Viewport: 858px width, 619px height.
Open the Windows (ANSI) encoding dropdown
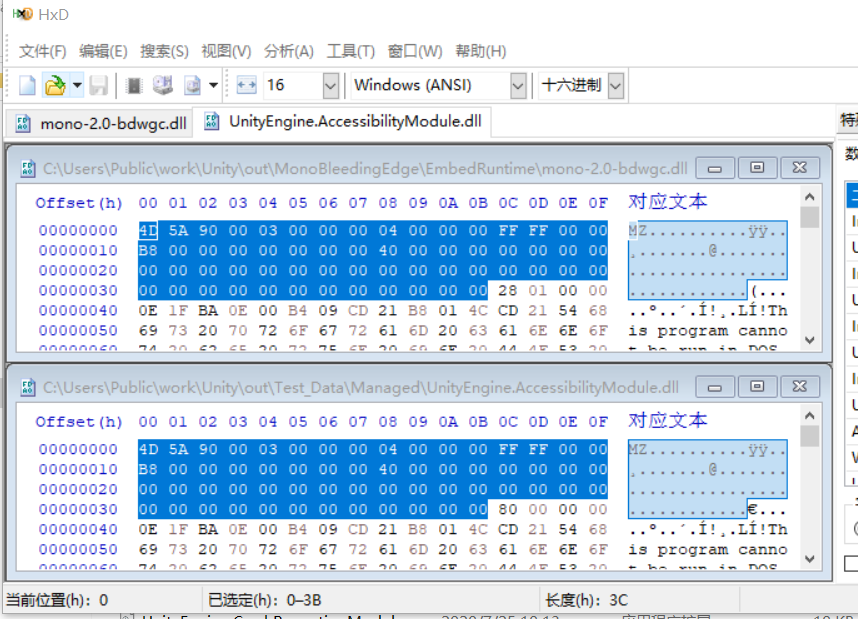(517, 86)
